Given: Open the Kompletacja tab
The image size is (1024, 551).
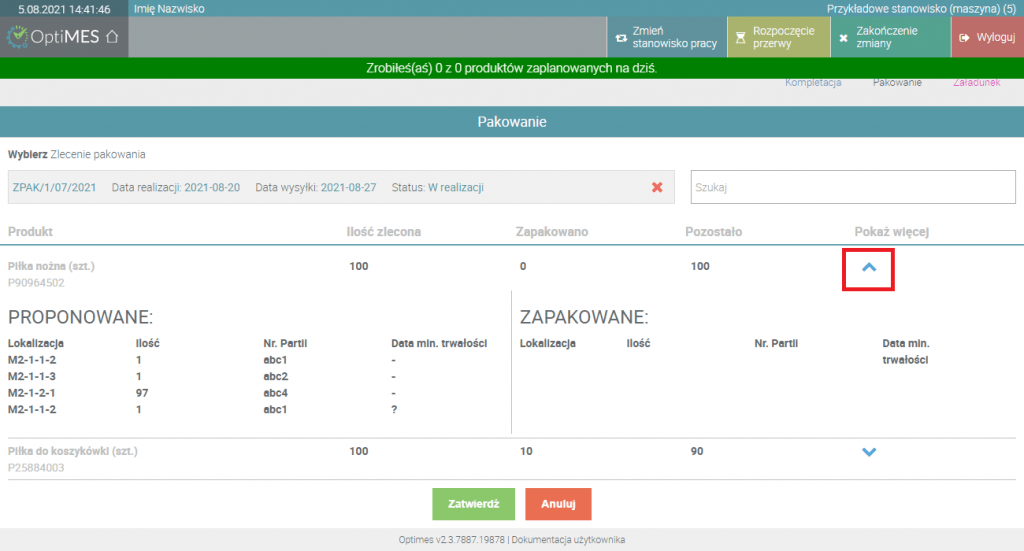Looking at the screenshot, I should 813,83.
